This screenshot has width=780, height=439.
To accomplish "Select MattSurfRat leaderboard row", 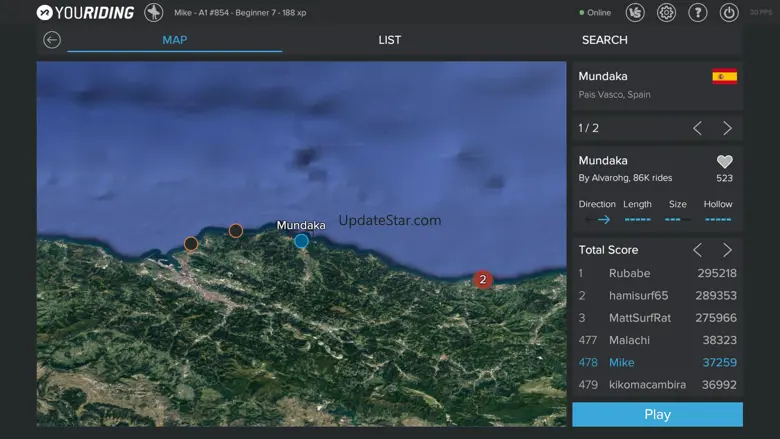I will coord(657,318).
